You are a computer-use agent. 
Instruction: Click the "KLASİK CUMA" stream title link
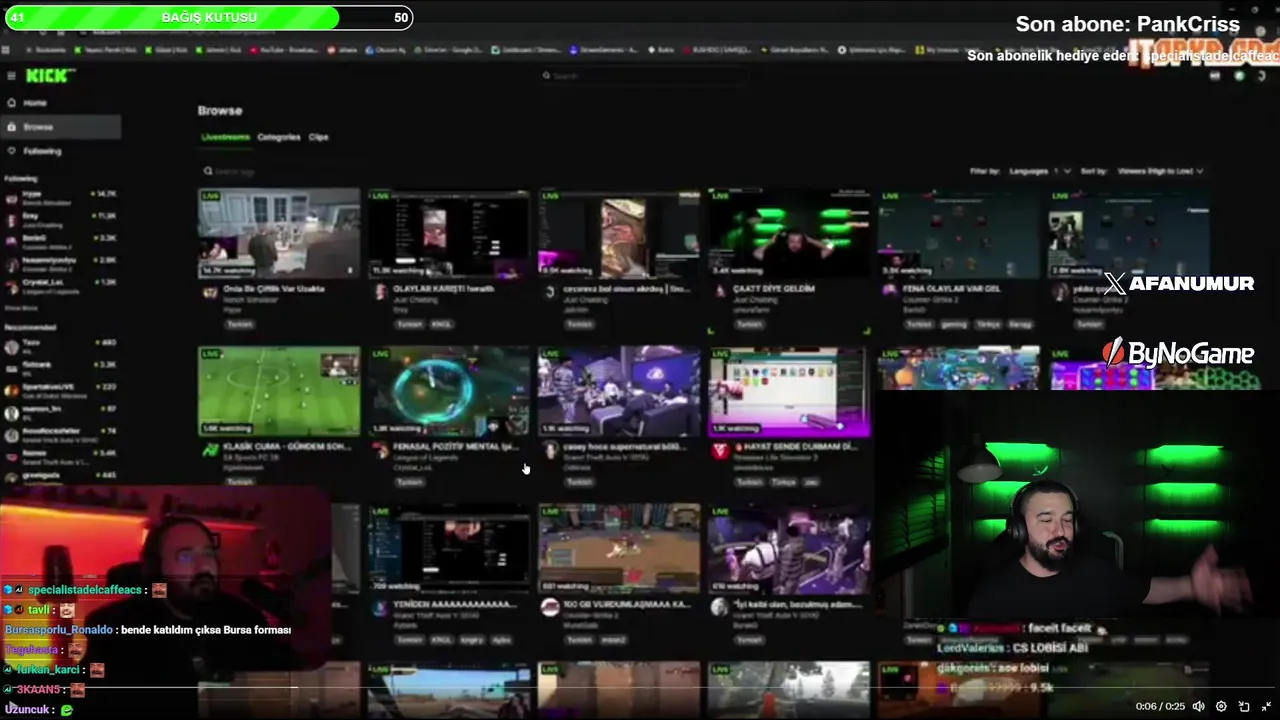click(286, 447)
